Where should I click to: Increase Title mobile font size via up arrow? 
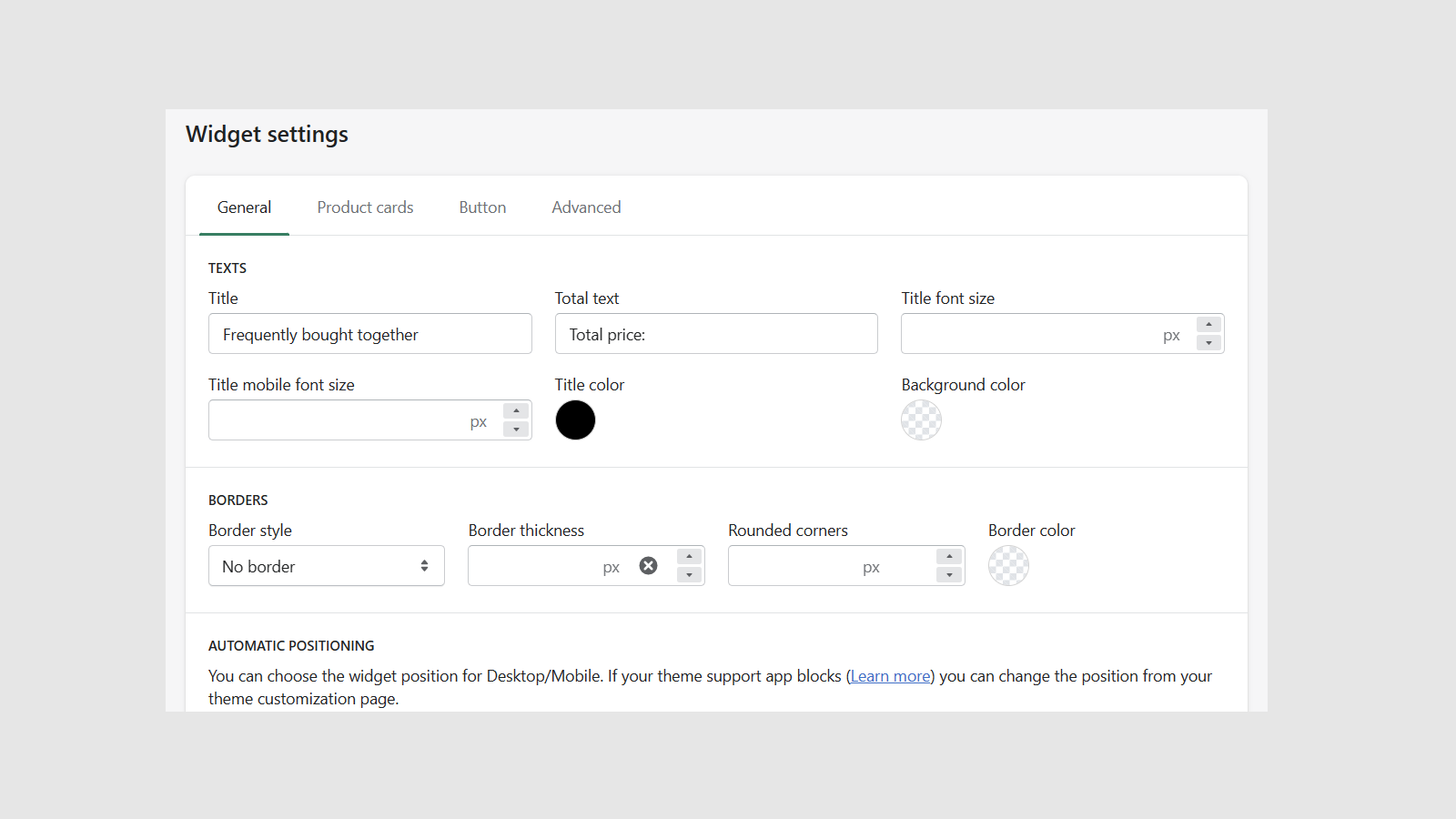point(516,409)
